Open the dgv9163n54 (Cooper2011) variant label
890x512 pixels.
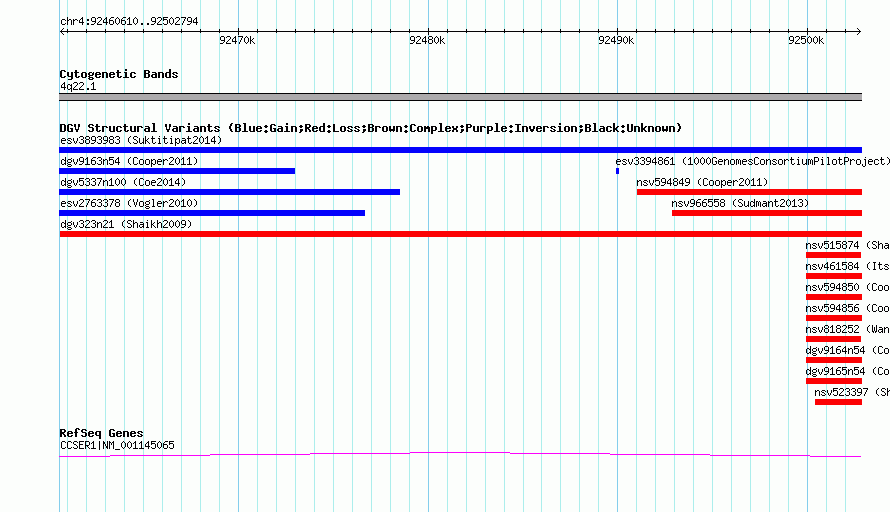click(x=129, y=161)
